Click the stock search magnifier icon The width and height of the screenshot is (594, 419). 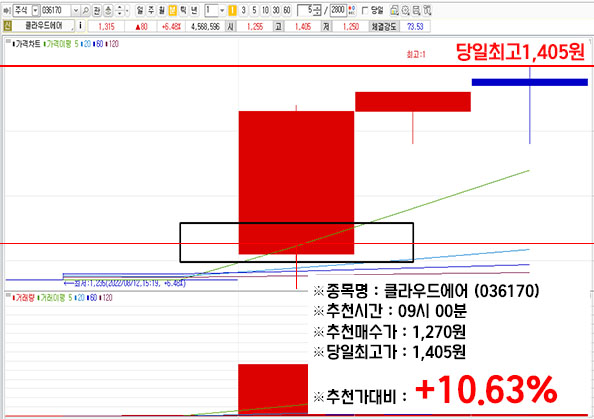pyautogui.click(x=86, y=11)
